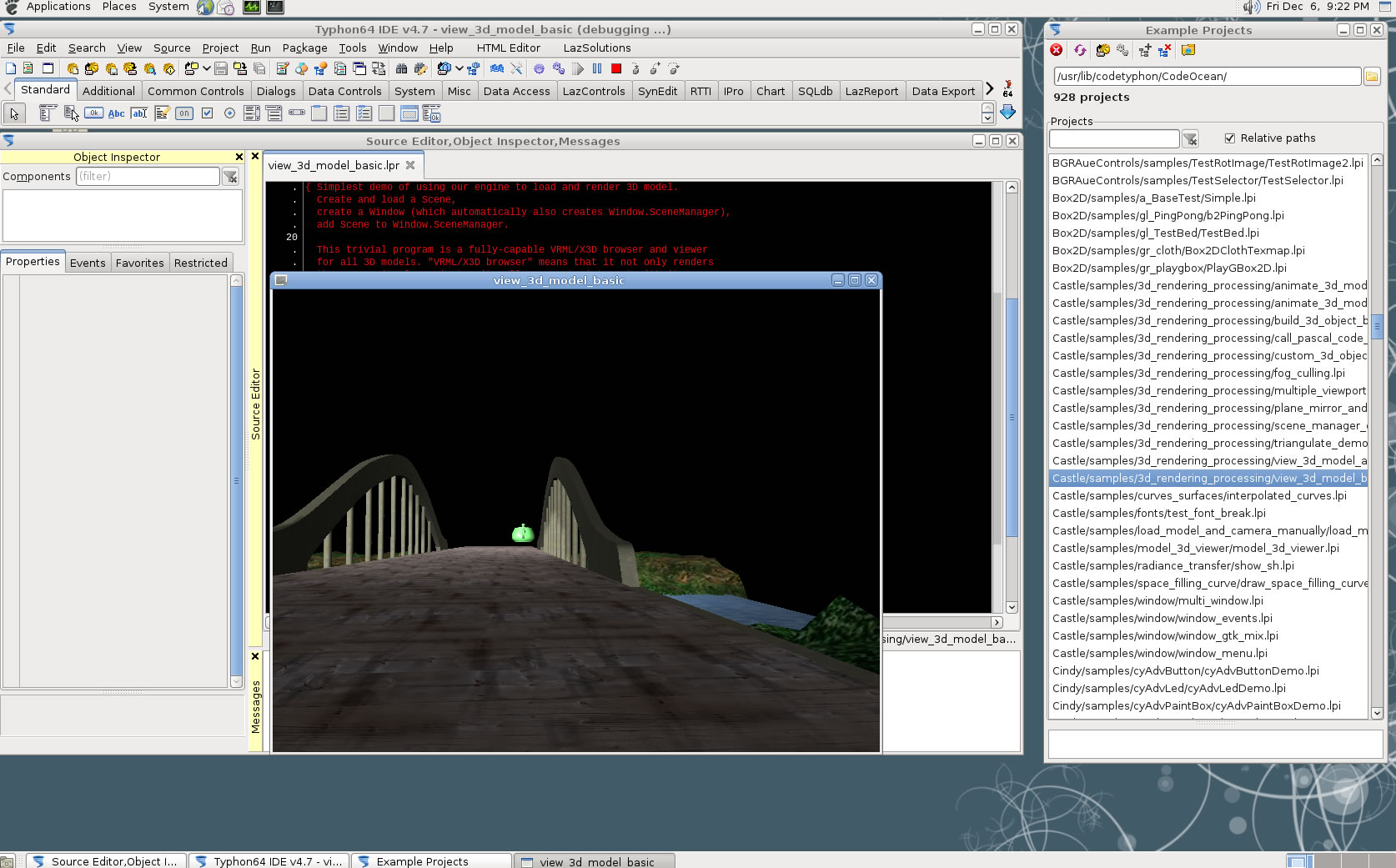The height and width of the screenshot is (868, 1396).
Task: Select the TEdit 'ab' component icon
Action: 139,113
